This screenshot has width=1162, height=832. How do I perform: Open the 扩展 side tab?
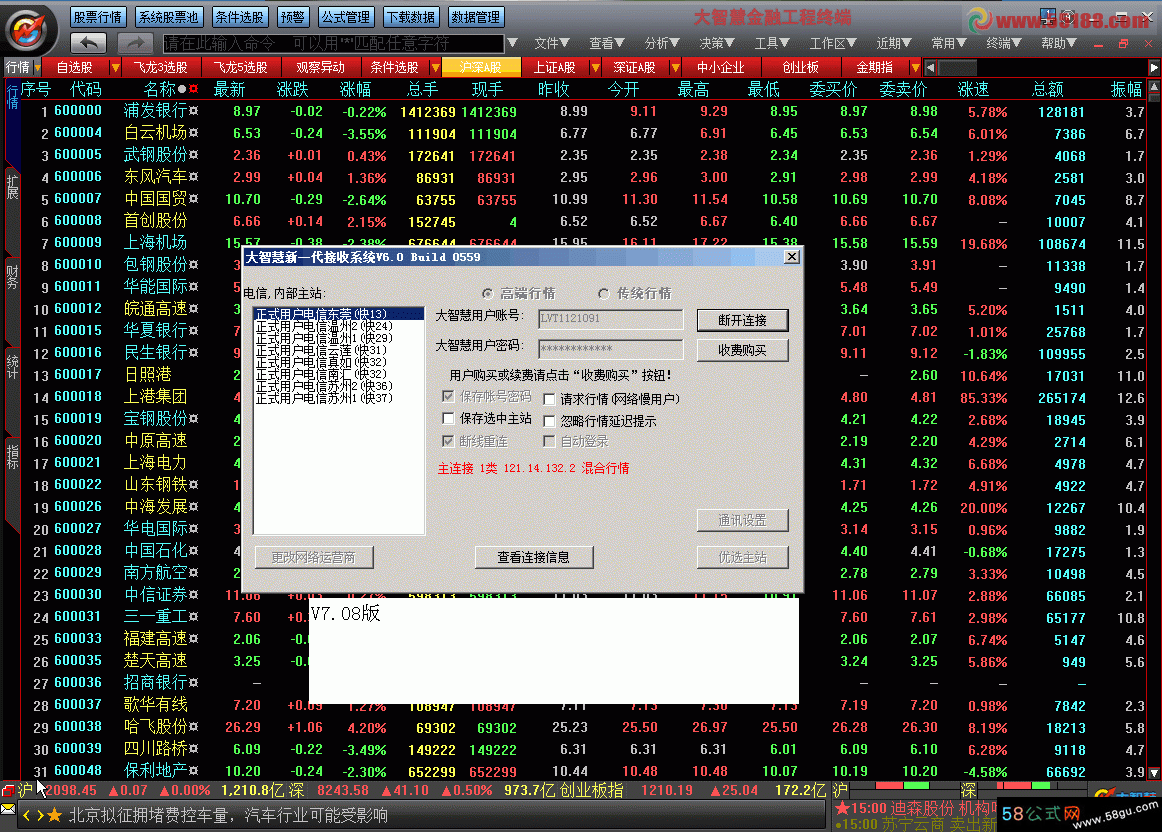pyautogui.click(x=12, y=187)
